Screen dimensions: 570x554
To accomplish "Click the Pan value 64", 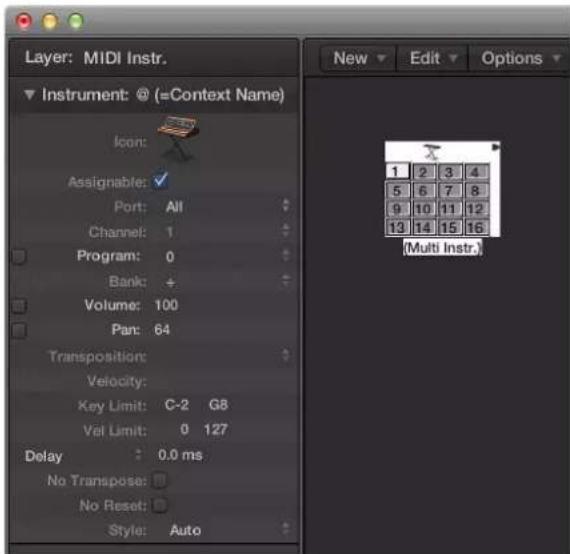I will 162,330.
